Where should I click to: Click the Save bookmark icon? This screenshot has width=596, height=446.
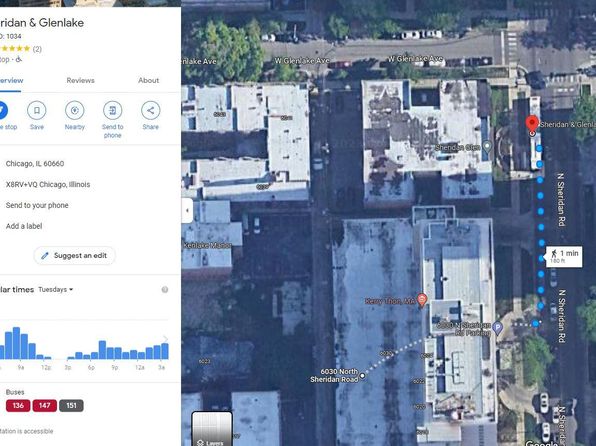click(x=37, y=110)
